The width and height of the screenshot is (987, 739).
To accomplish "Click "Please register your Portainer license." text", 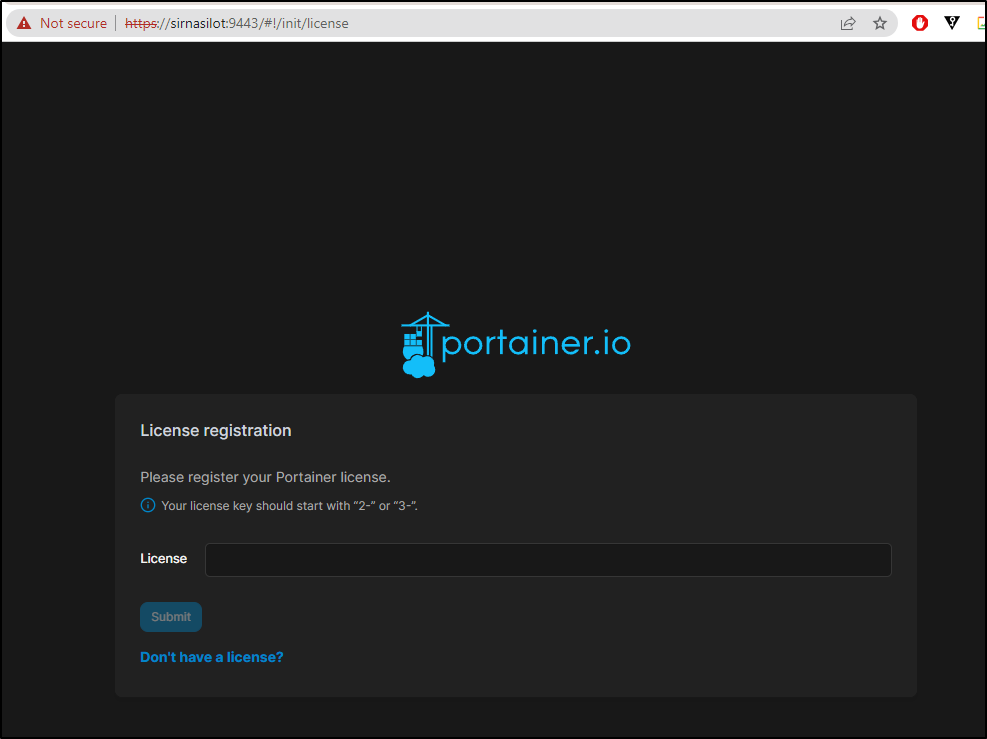I will [265, 477].
